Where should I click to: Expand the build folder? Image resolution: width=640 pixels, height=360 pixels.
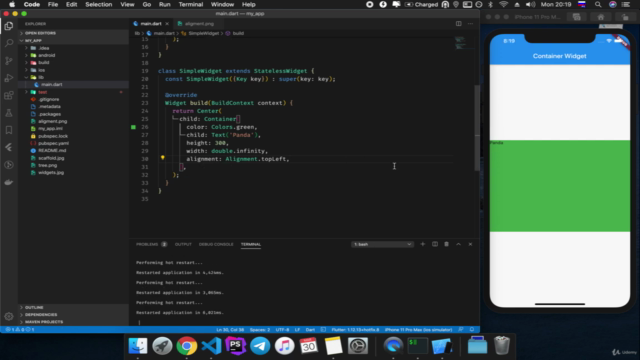tap(43, 62)
